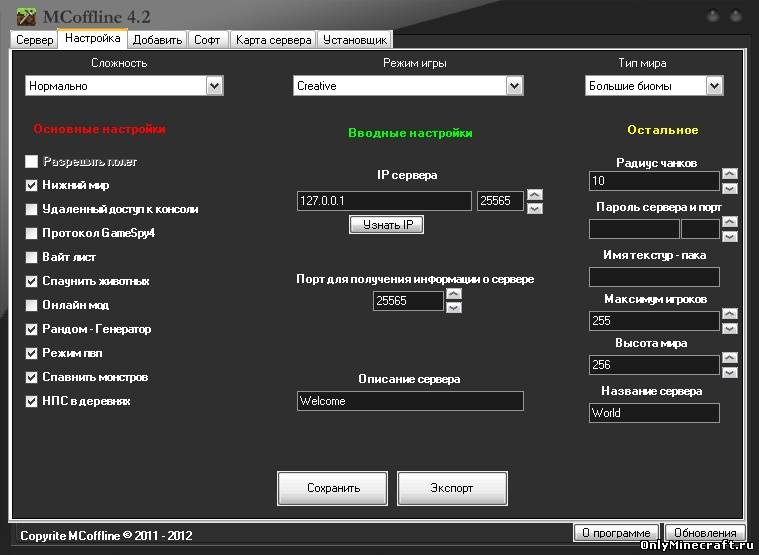Viewport: 759px width, 555px height.
Task: Enable the Разрешить полет checkbox
Action: click(x=32, y=161)
